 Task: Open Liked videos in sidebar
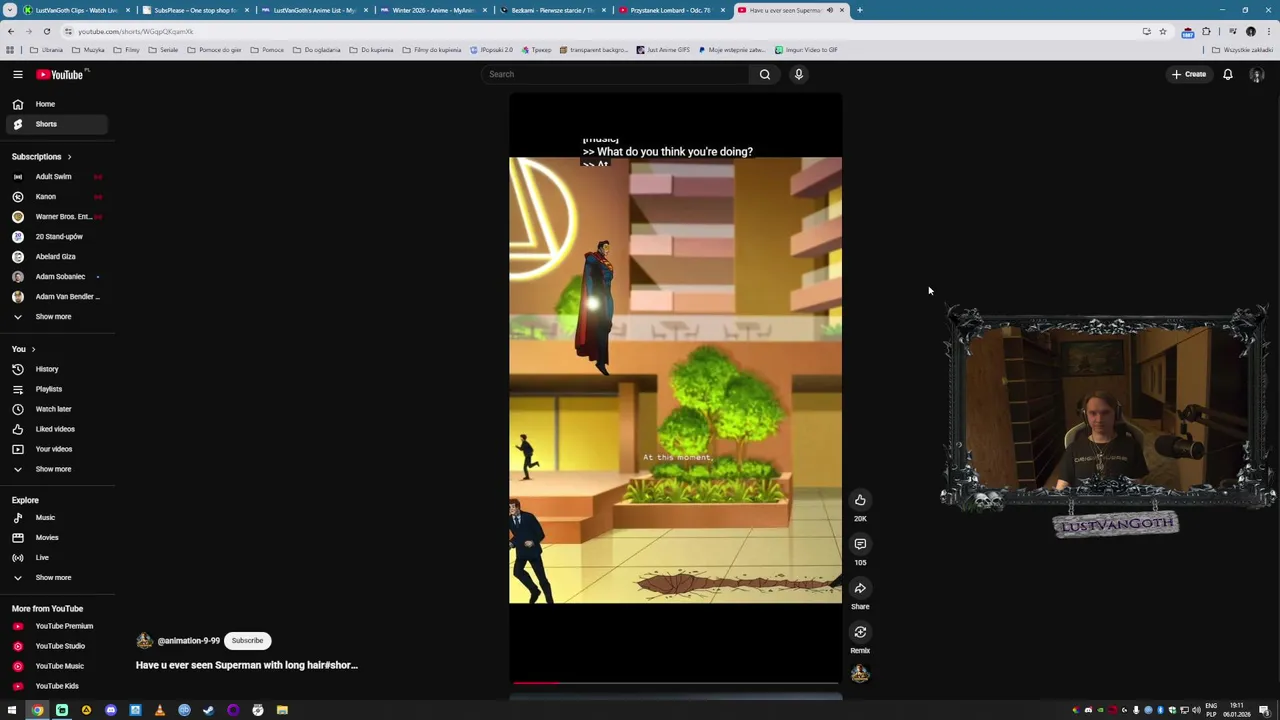pyautogui.click(x=54, y=429)
